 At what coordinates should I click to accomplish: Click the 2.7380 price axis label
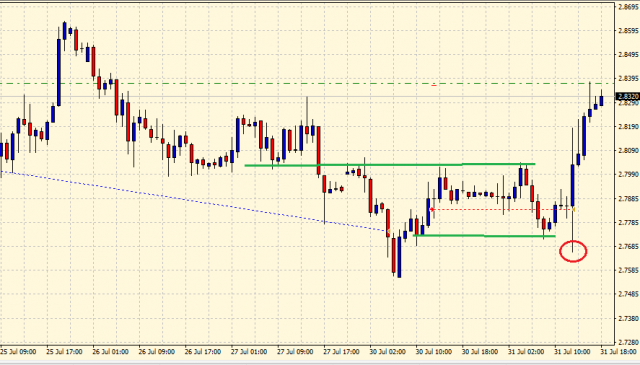(629, 318)
